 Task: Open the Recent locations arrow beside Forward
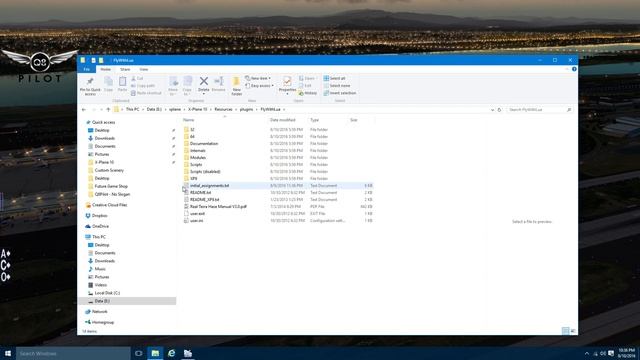pos(101,109)
